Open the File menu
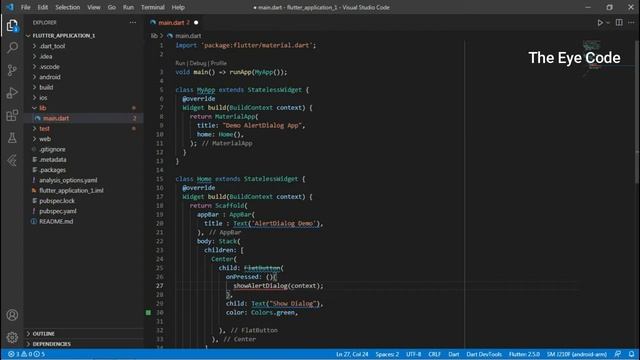640x360 pixels. (x=25, y=7)
